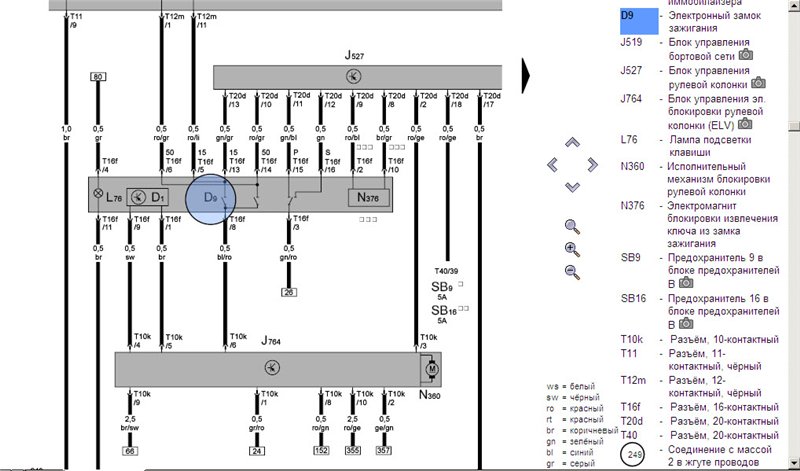
Task: Pan diagram up with the up arrow
Action: click(x=572, y=140)
